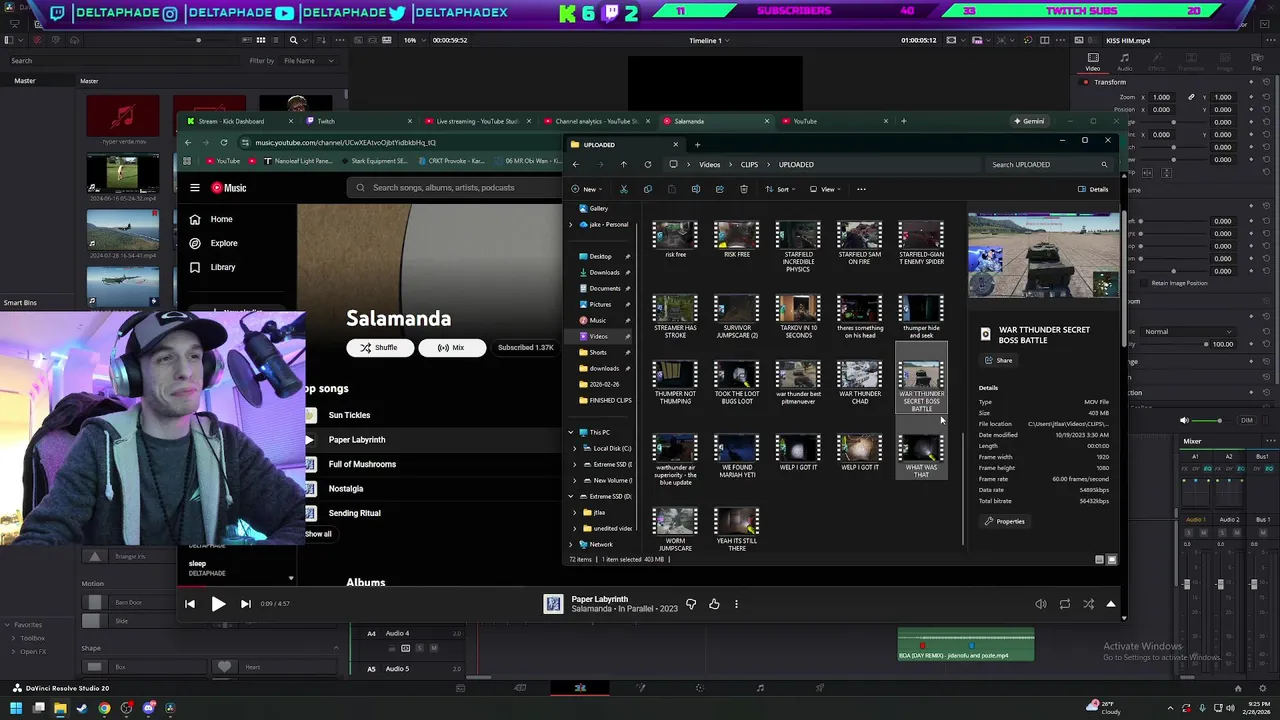This screenshot has height=720, width=1280.
Task: Click the Copy icon in File Explorer toolbar
Action: 647,189
